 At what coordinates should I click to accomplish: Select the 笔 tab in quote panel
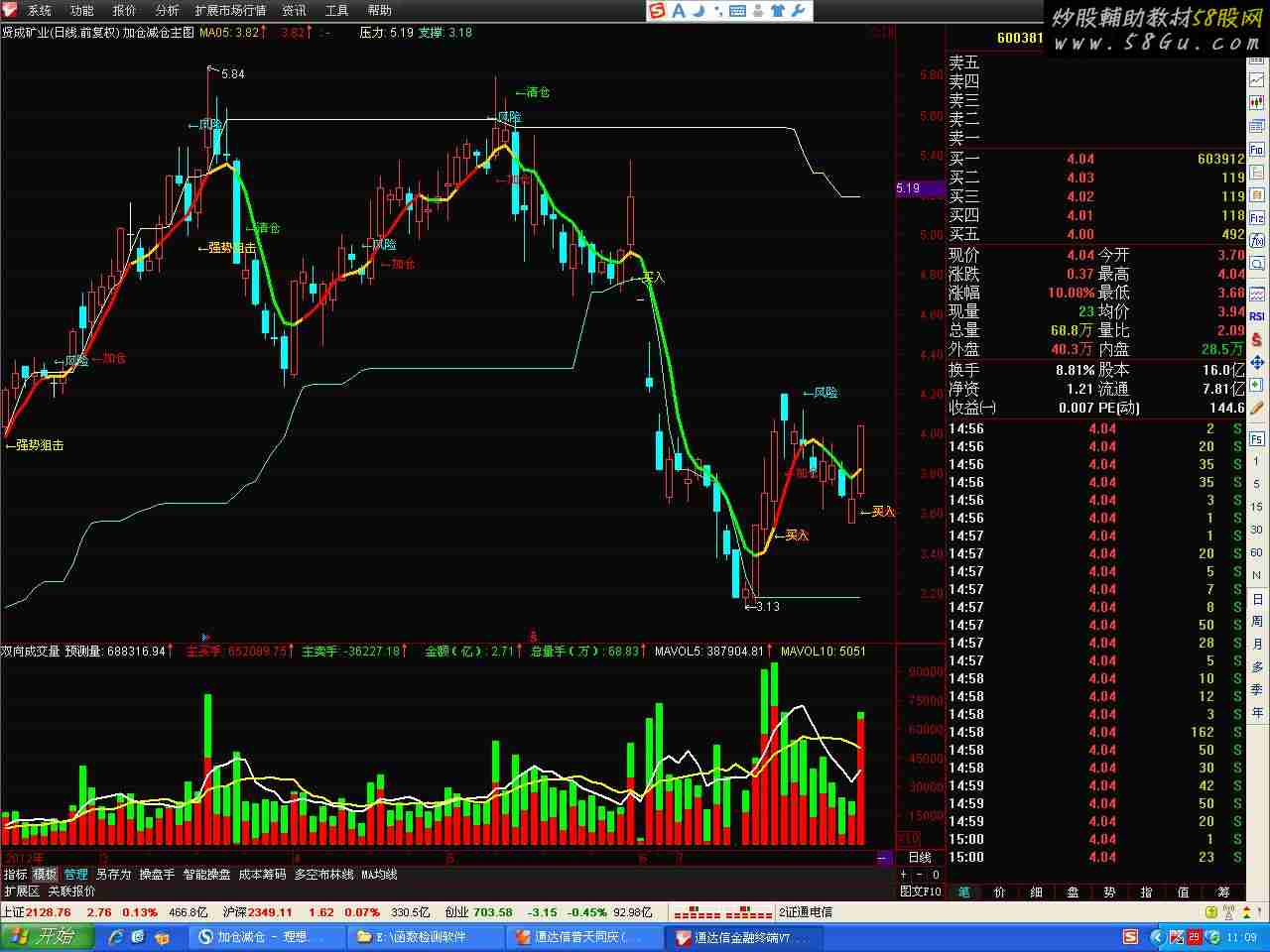click(x=963, y=892)
